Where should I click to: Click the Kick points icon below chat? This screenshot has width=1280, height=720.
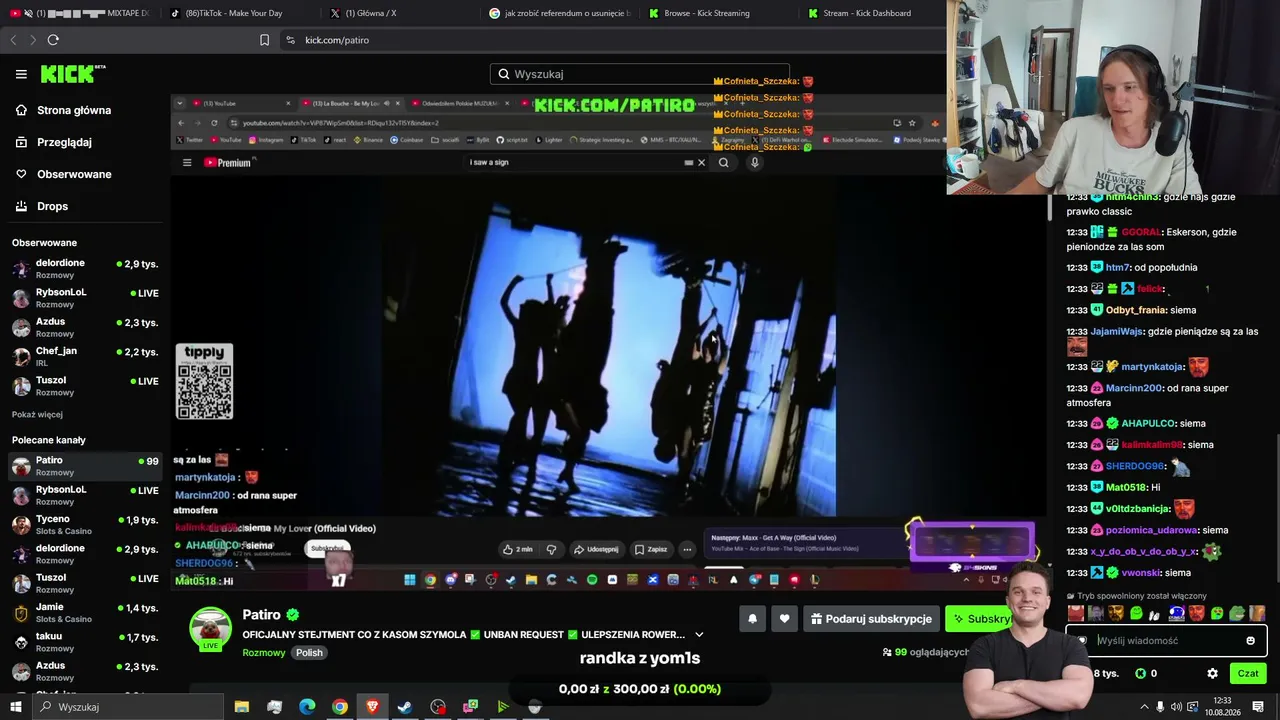click(x=1140, y=673)
